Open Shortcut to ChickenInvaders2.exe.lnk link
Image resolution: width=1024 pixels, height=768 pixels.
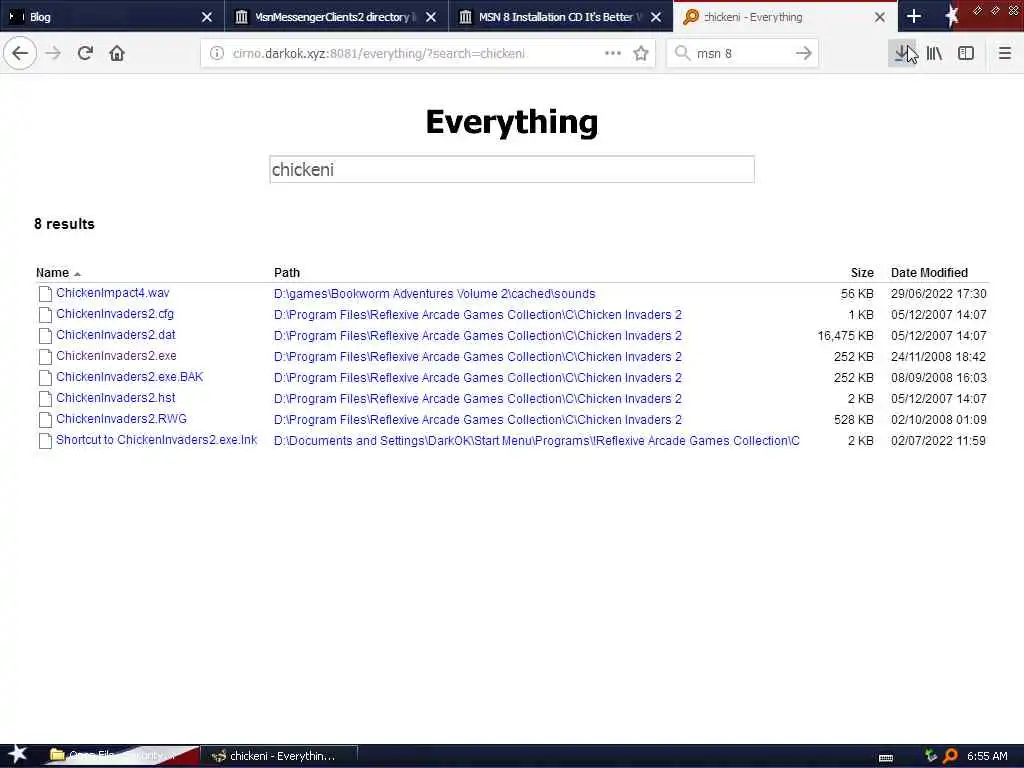point(157,440)
